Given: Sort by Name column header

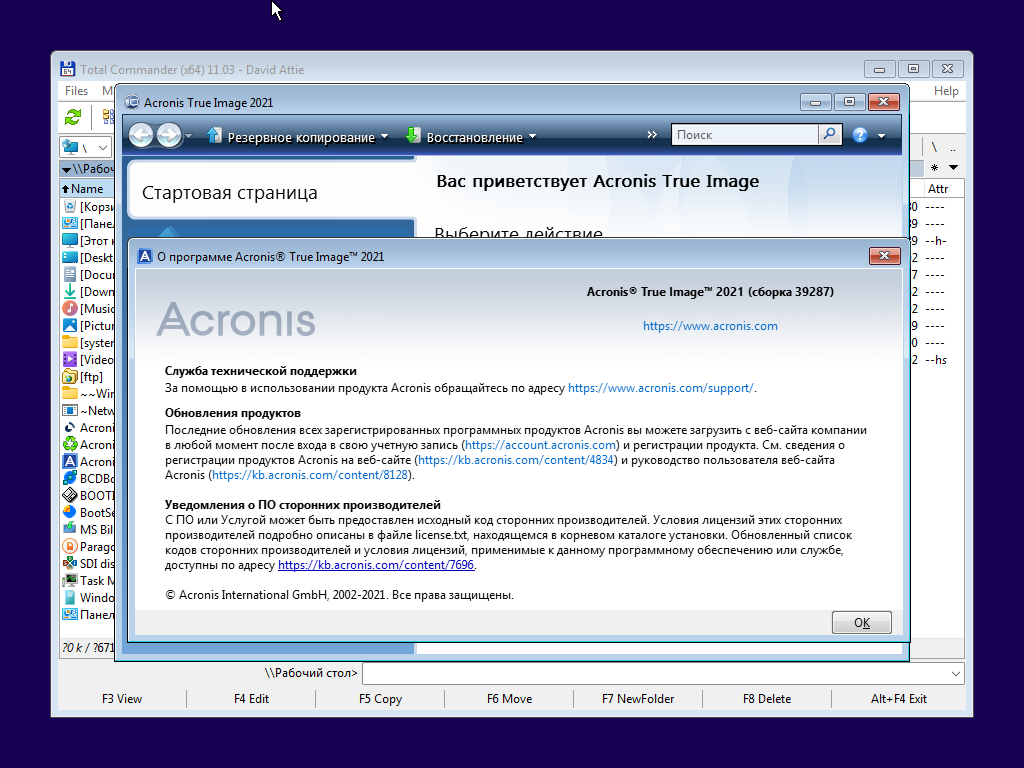Looking at the screenshot, I should [86, 189].
